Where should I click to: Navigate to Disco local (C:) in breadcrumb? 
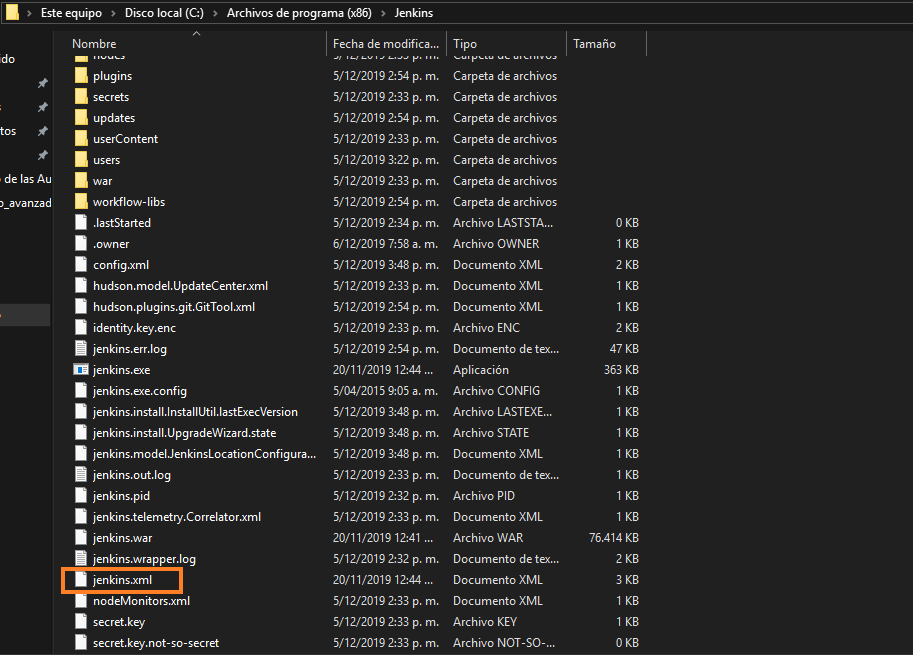(164, 13)
